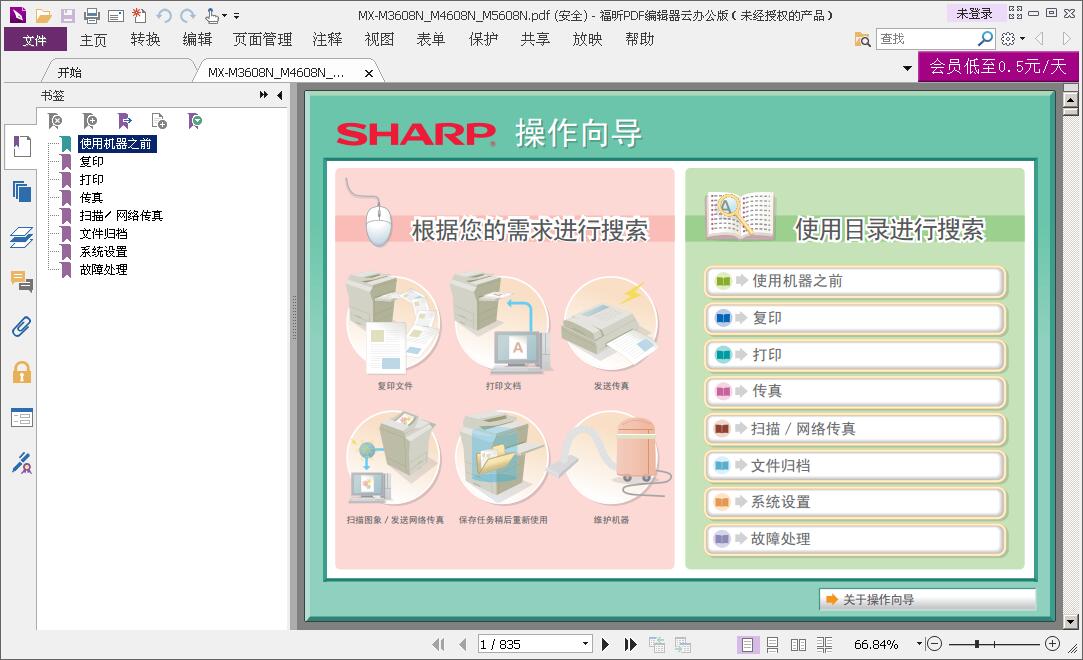1083x660 pixels.
Task: Open the page number dropdown arrow
Action: pos(585,643)
